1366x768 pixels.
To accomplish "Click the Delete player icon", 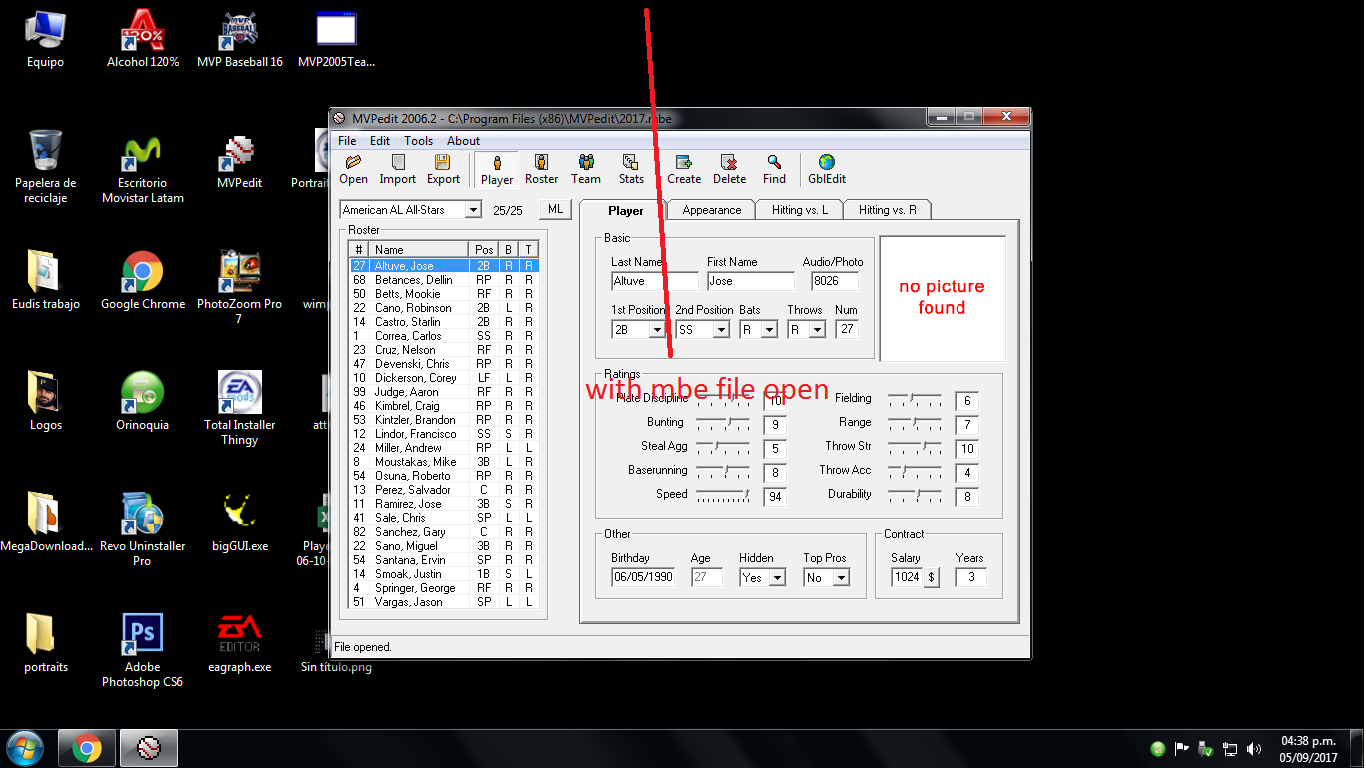I will pos(729,169).
